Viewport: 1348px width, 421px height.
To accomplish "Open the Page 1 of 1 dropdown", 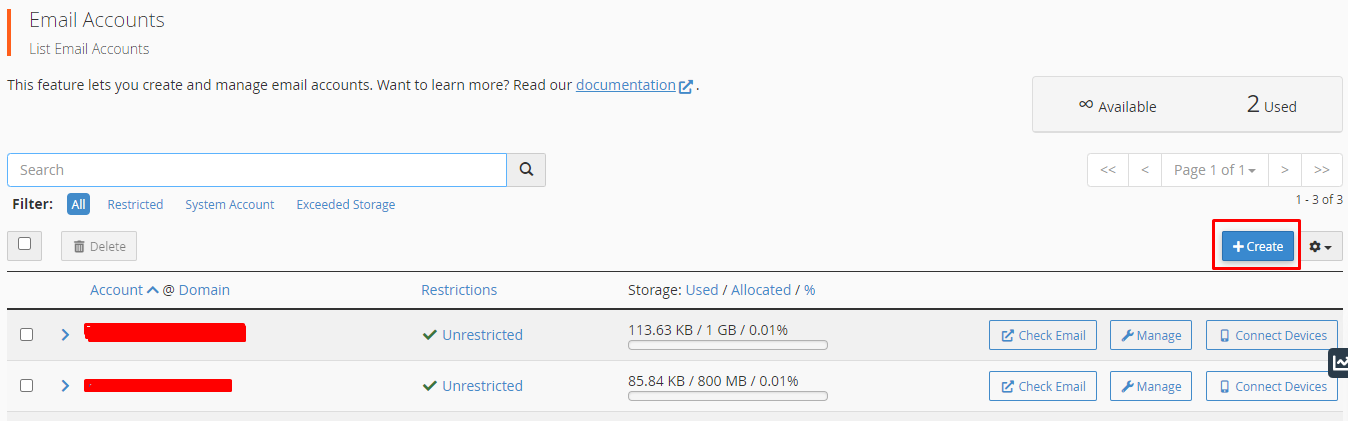I will [x=1214, y=170].
